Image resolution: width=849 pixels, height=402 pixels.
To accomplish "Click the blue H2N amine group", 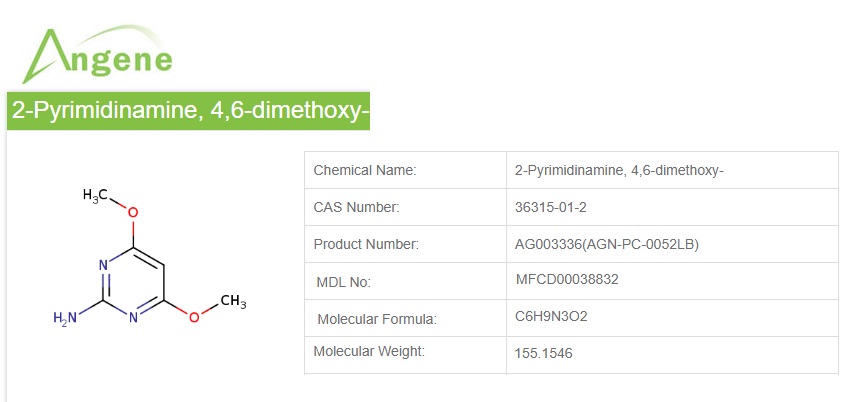I will coord(65,319).
